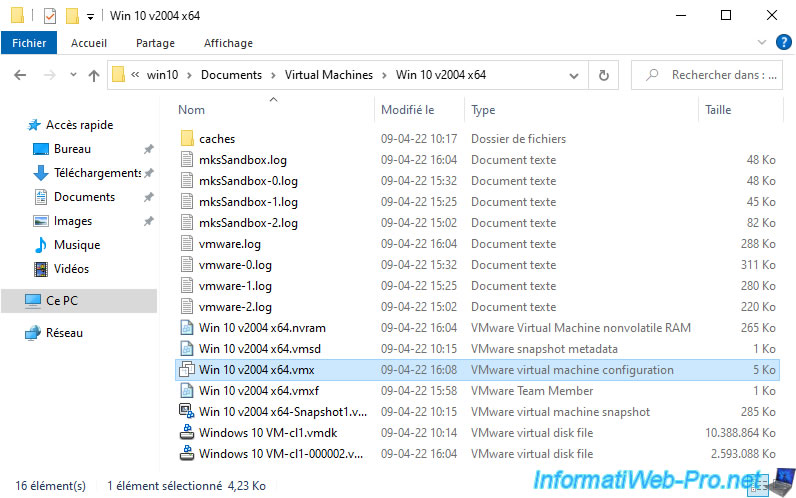
Task: Click the search box Rechercher dans
Action: (707, 75)
